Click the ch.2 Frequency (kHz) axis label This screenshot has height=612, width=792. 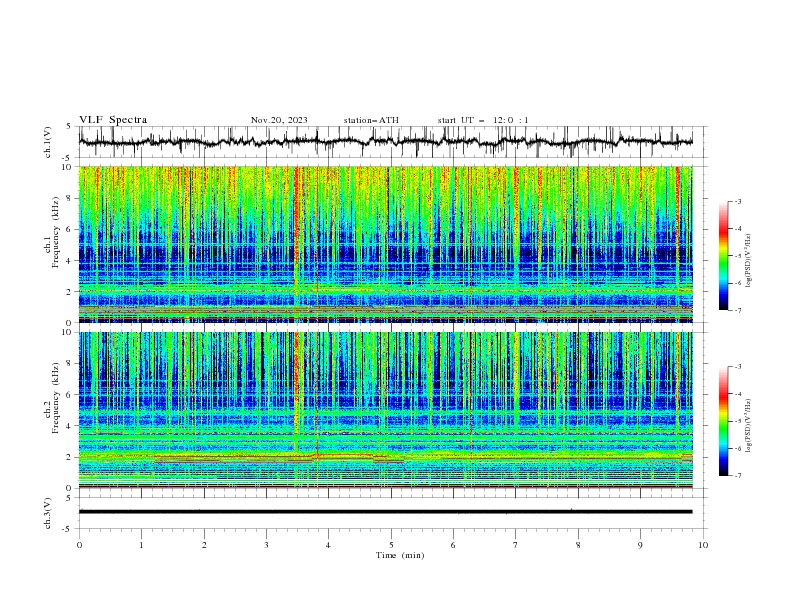coord(52,397)
